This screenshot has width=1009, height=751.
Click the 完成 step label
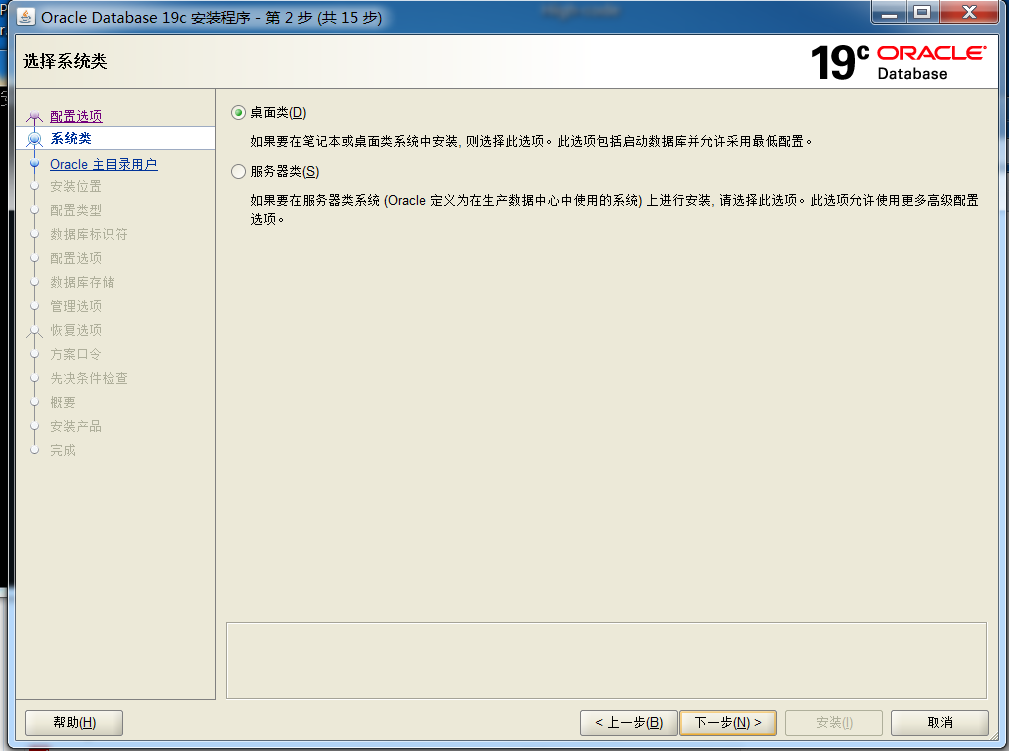[63, 450]
